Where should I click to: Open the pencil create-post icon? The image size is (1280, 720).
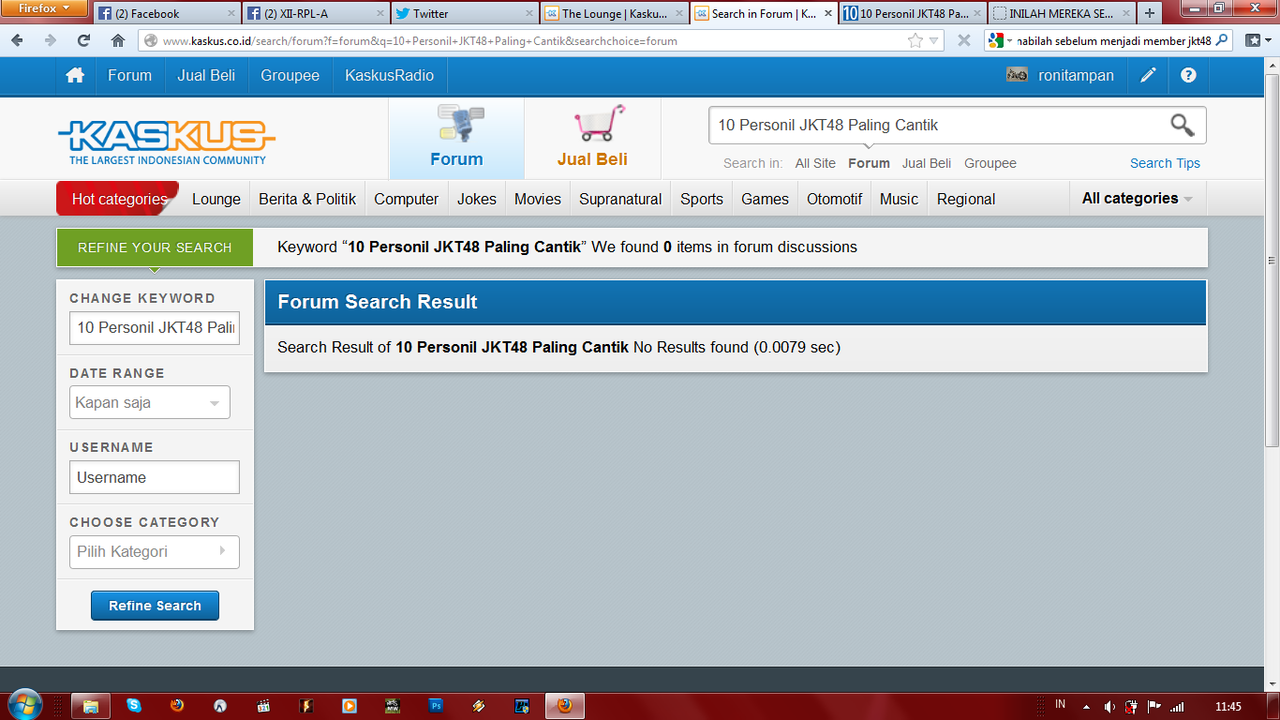(1148, 76)
